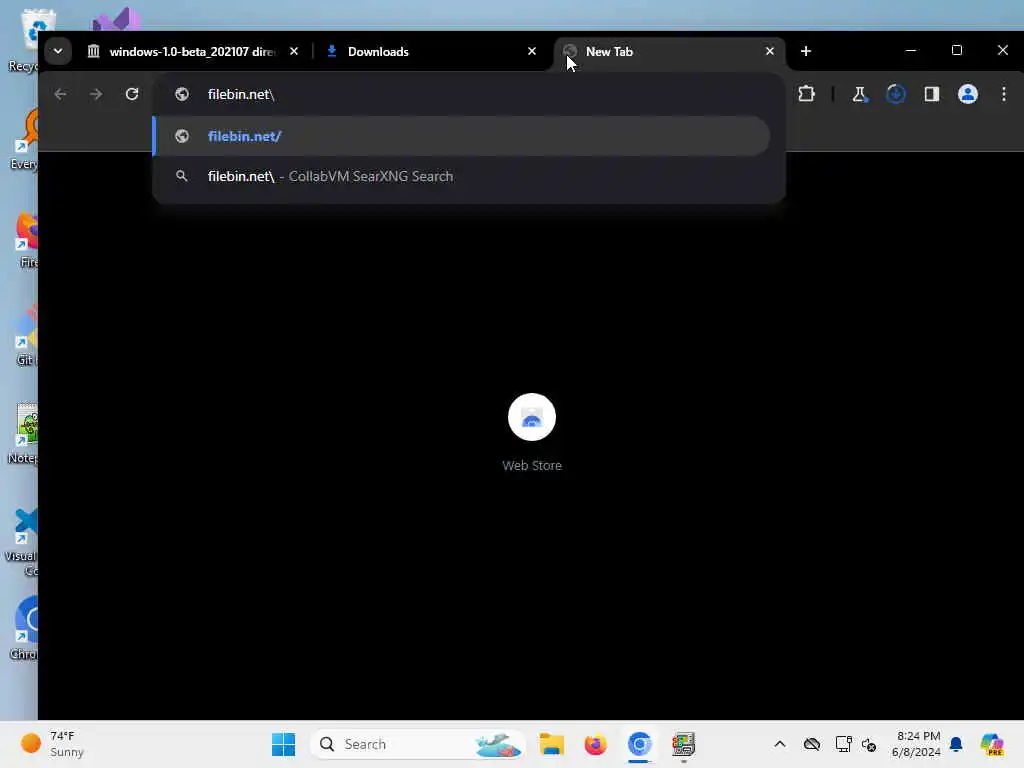The width and height of the screenshot is (1024, 768).
Task: Launch Firefox from the taskbar
Action: pos(596,744)
